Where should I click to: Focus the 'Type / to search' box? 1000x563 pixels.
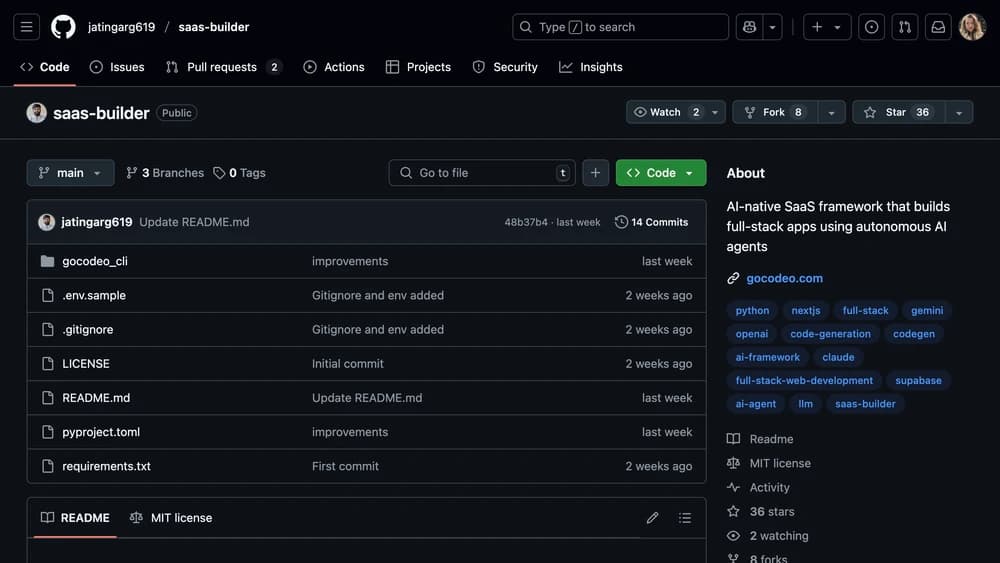[620, 27]
